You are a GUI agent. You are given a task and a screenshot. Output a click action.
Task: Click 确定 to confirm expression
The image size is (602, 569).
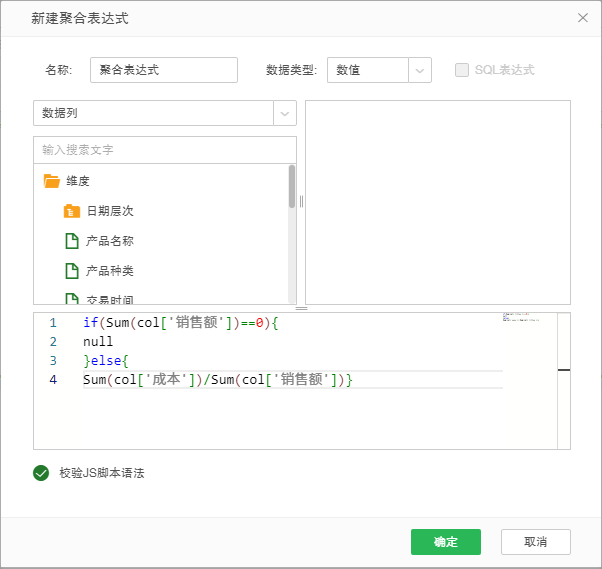(445, 542)
